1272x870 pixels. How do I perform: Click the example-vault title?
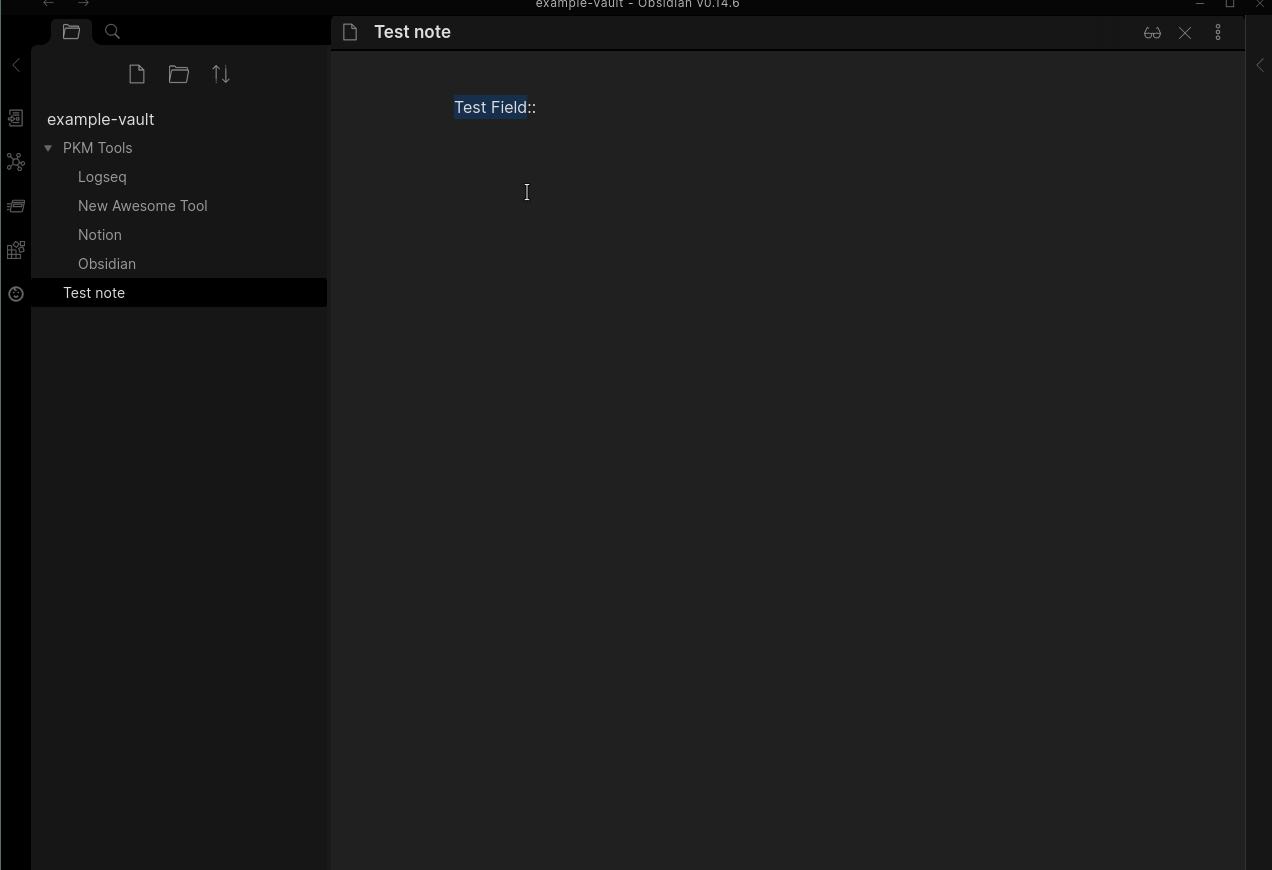click(100, 119)
